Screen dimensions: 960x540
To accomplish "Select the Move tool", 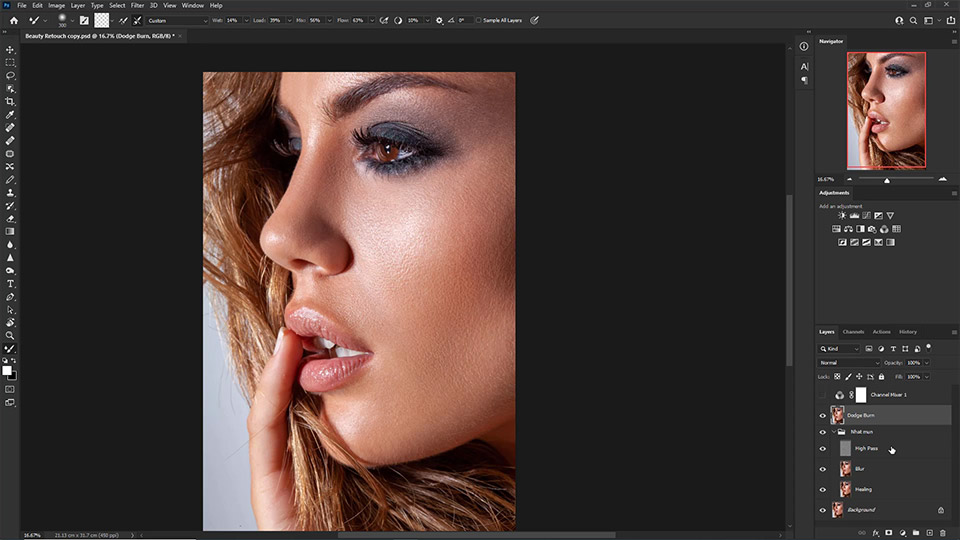I will (x=10, y=50).
